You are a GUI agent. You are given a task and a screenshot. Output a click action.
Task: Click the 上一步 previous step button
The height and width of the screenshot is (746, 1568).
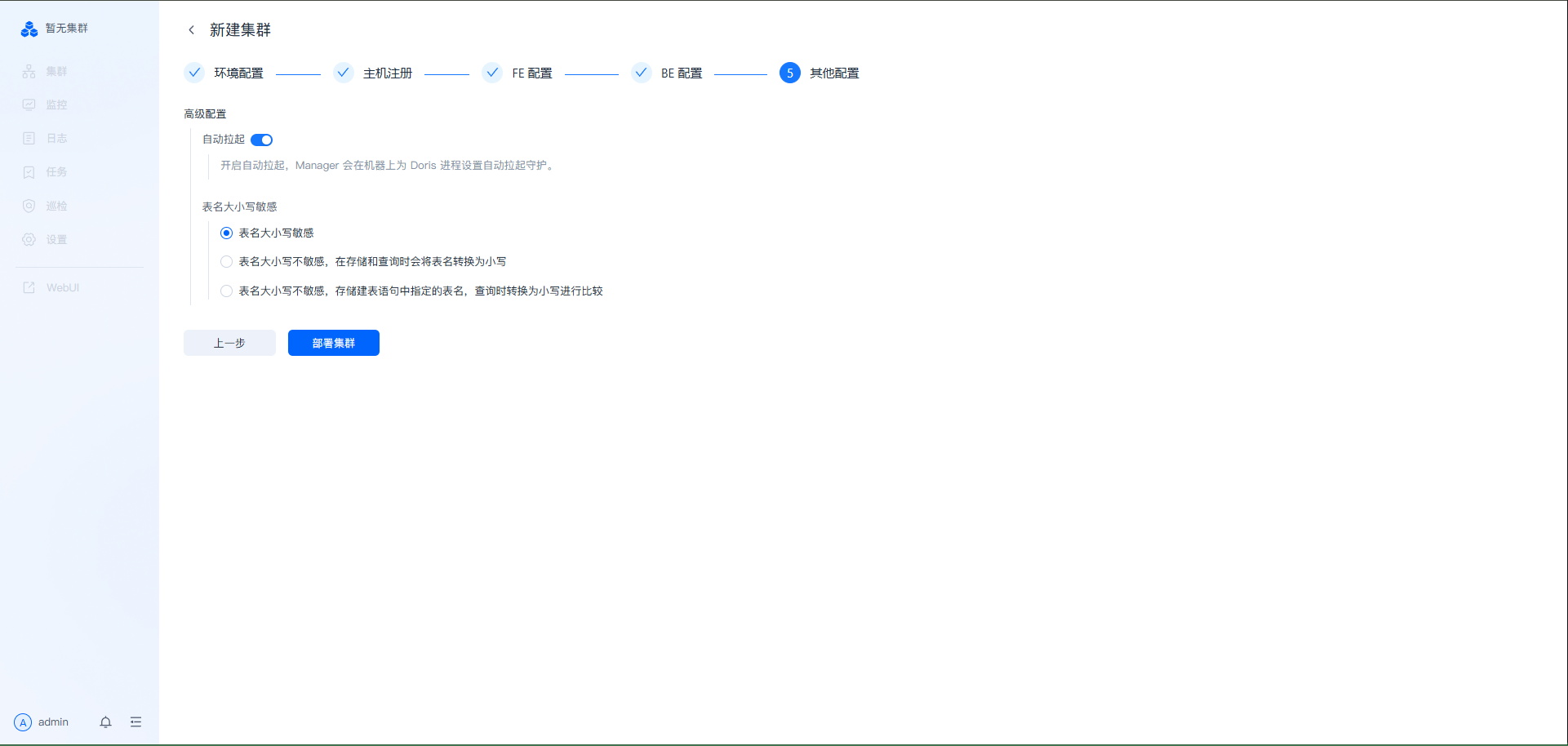tap(229, 343)
